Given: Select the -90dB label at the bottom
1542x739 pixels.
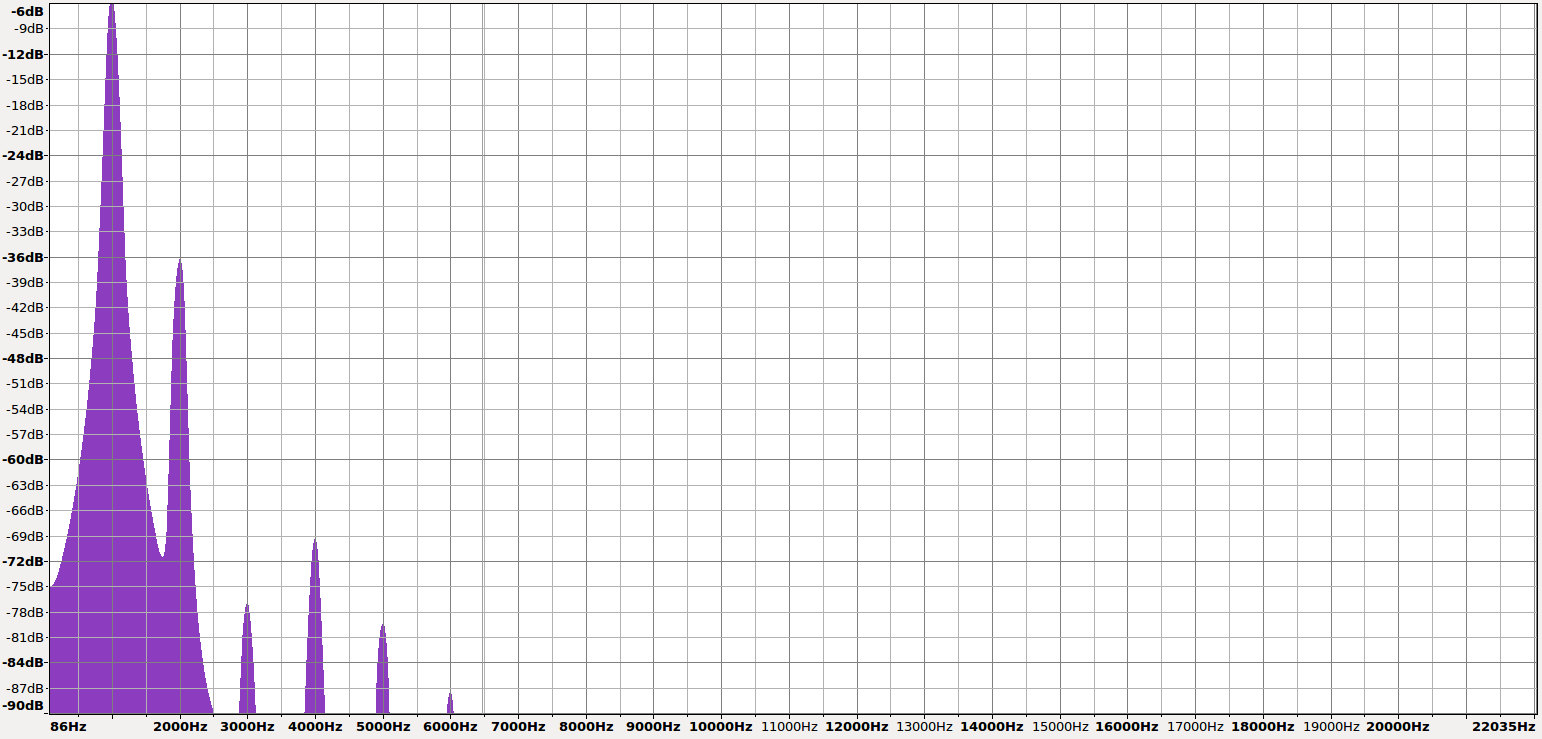Looking at the screenshot, I should pos(25,705).
